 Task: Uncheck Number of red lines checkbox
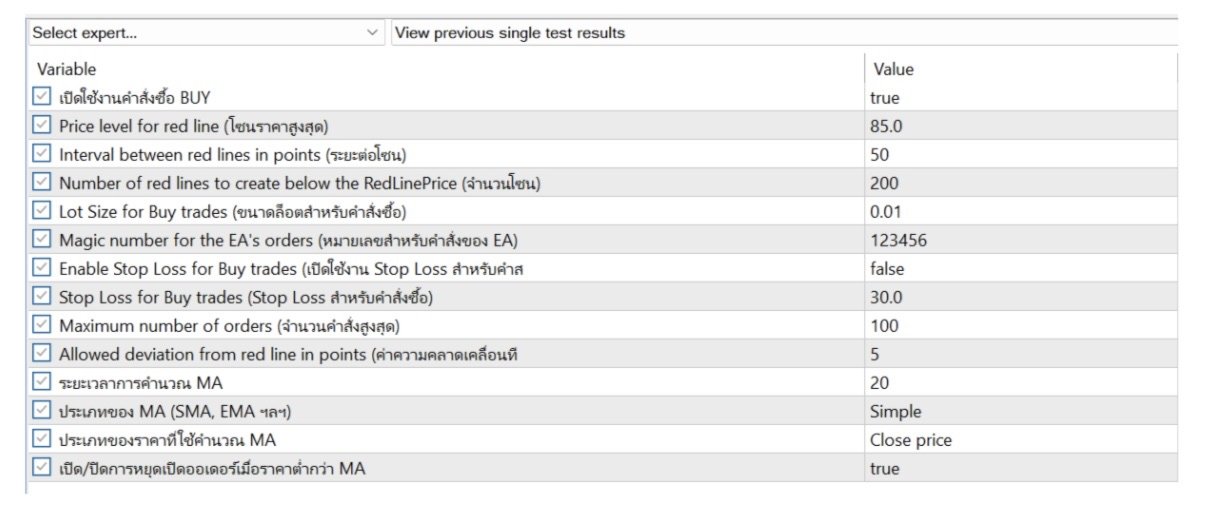41,183
